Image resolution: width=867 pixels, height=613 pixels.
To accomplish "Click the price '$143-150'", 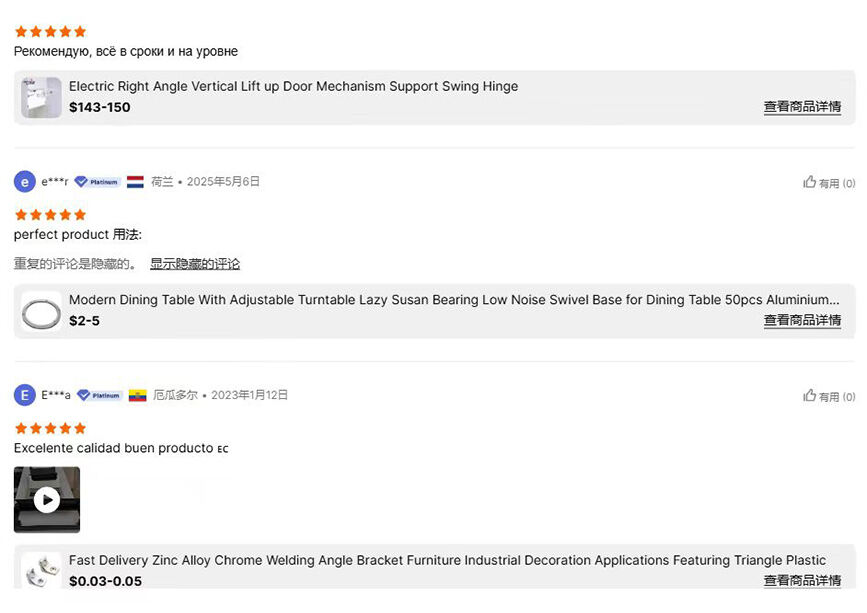I will (x=100, y=107).
